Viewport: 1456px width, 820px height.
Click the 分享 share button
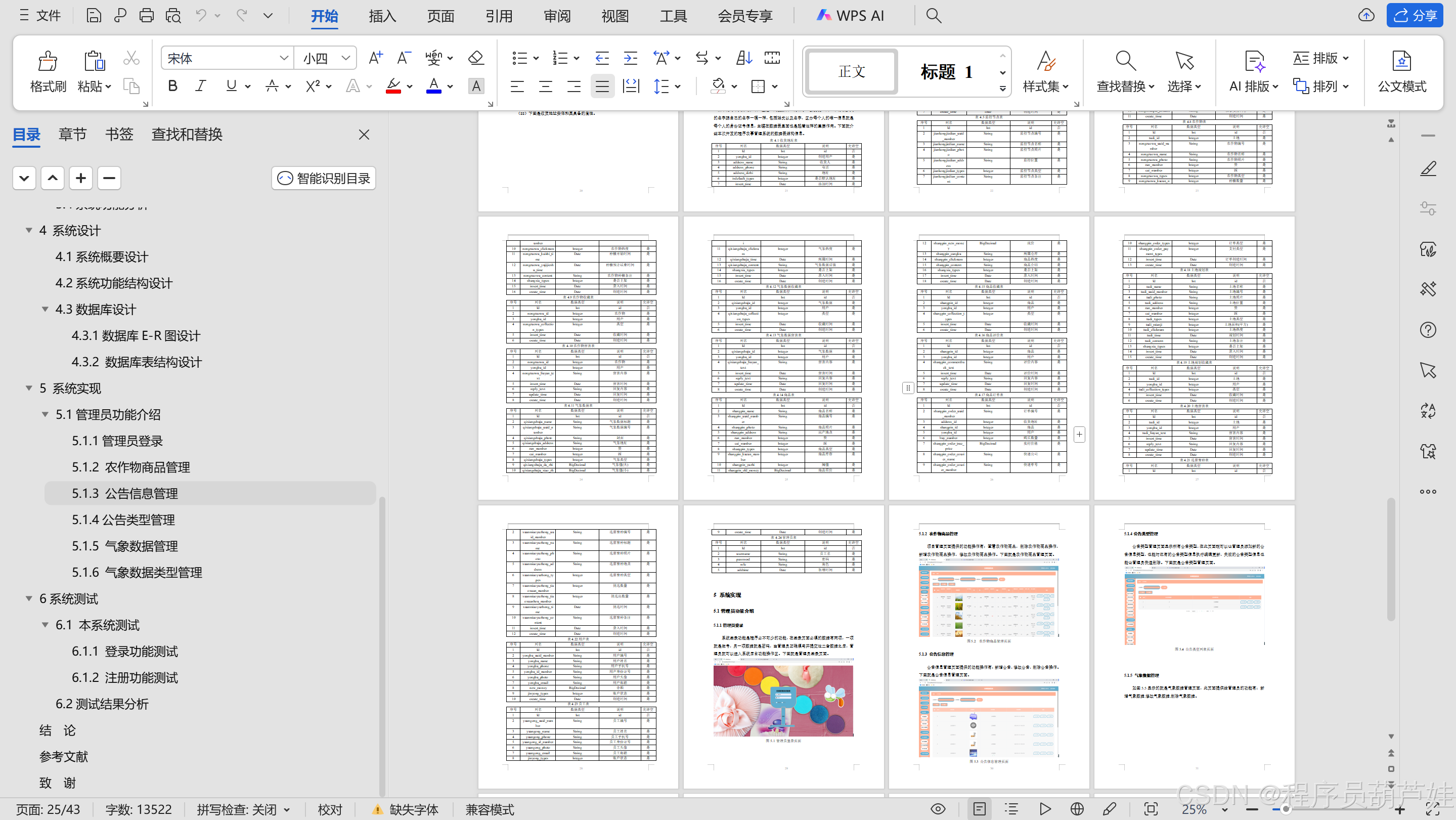tap(1414, 15)
